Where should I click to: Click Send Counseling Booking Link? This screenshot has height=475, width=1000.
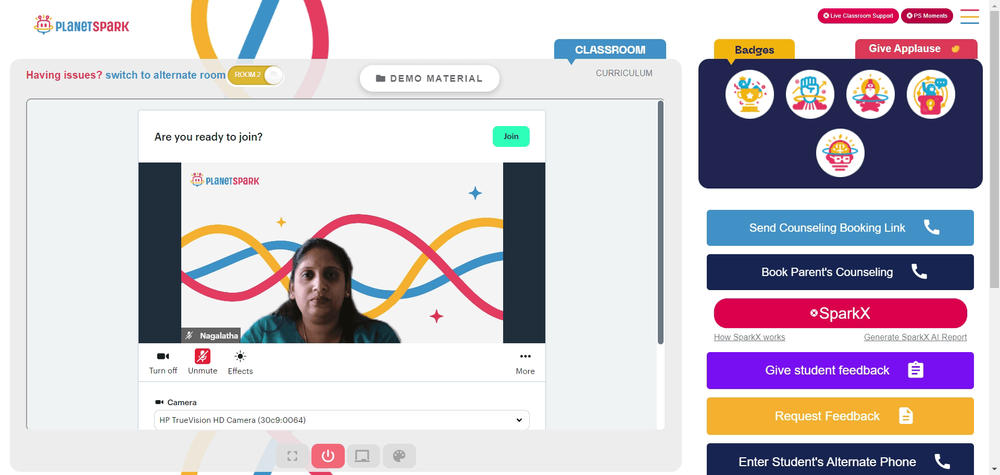(840, 228)
